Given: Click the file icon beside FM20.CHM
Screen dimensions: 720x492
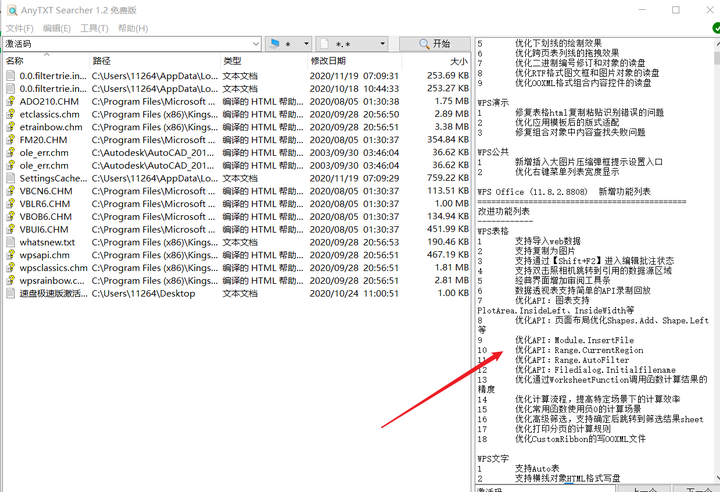Looking at the screenshot, I should [x=11, y=140].
